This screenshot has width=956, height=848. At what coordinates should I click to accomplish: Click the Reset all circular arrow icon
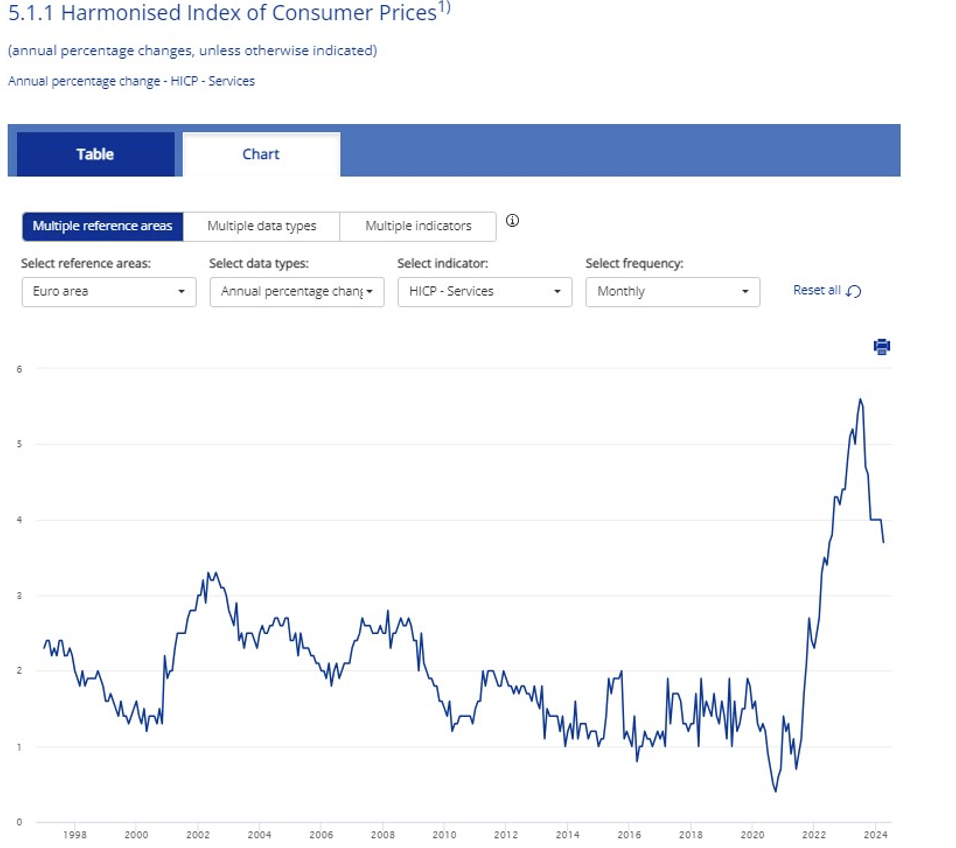click(854, 291)
